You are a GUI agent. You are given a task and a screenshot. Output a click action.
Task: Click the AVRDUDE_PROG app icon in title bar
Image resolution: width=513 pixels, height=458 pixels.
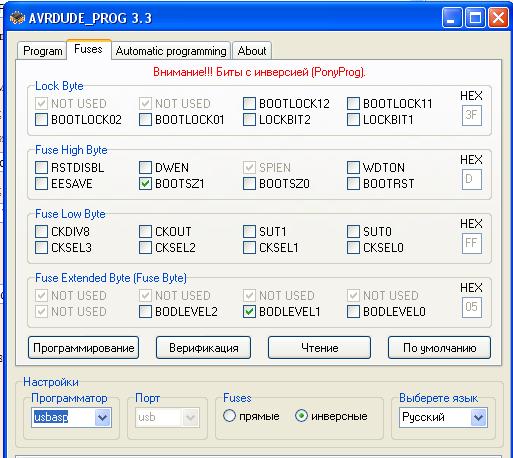tap(17, 18)
